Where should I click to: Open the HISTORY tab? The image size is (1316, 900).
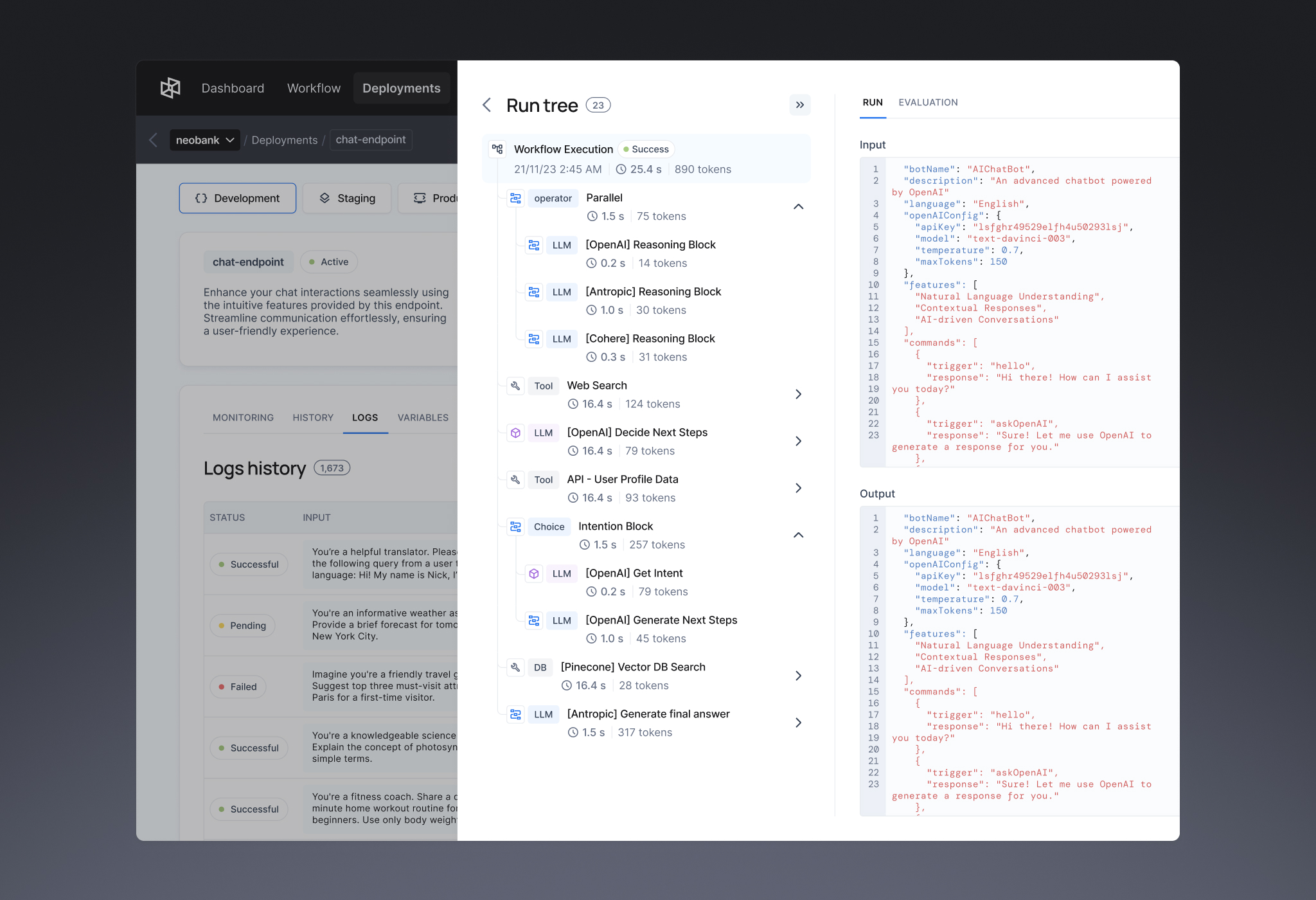(x=313, y=417)
